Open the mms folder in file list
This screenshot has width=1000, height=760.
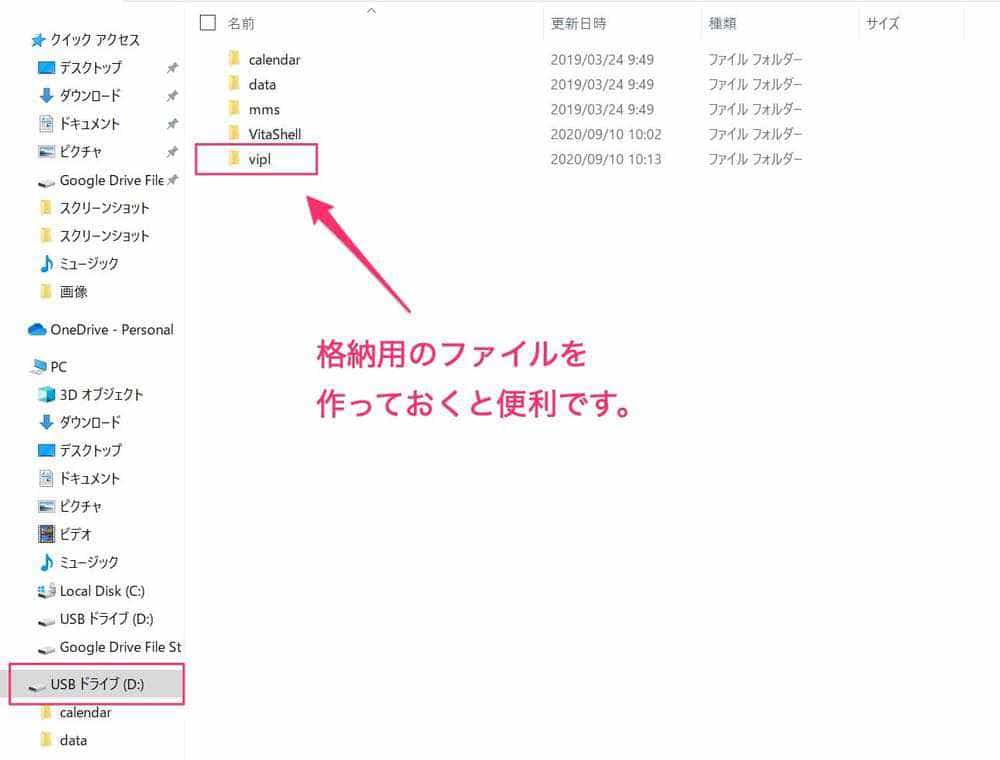(264, 110)
